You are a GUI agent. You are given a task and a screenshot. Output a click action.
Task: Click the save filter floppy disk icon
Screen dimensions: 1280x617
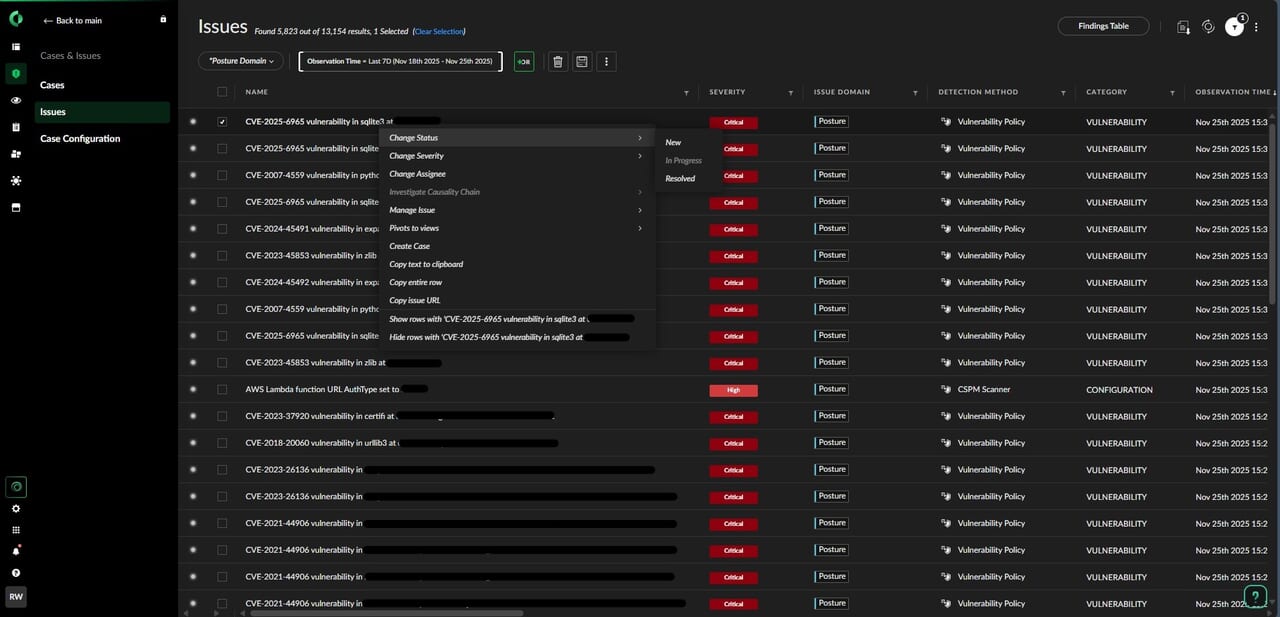point(582,62)
